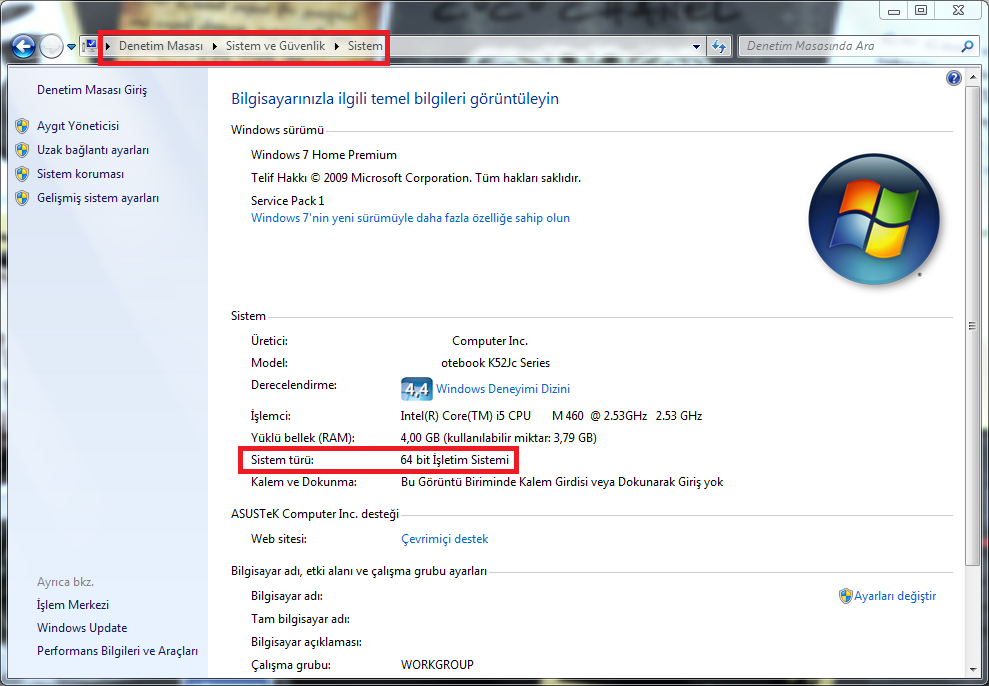Open Uzak bağlantı ayarları

pyautogui.click(x=93, y=150)
